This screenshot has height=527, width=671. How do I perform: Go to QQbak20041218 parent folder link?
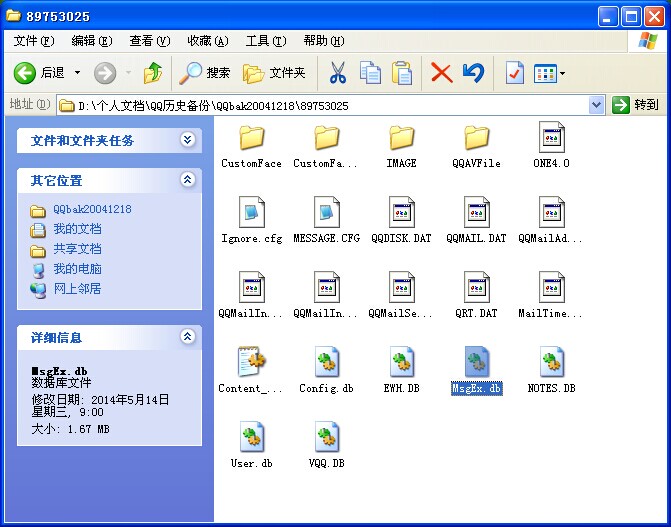[92, 209]
